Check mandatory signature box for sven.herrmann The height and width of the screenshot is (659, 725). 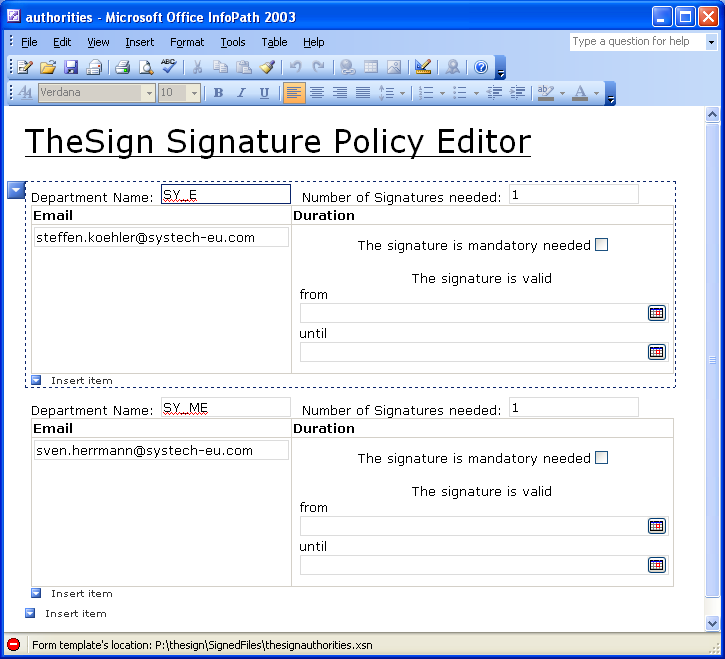point(601,458)
